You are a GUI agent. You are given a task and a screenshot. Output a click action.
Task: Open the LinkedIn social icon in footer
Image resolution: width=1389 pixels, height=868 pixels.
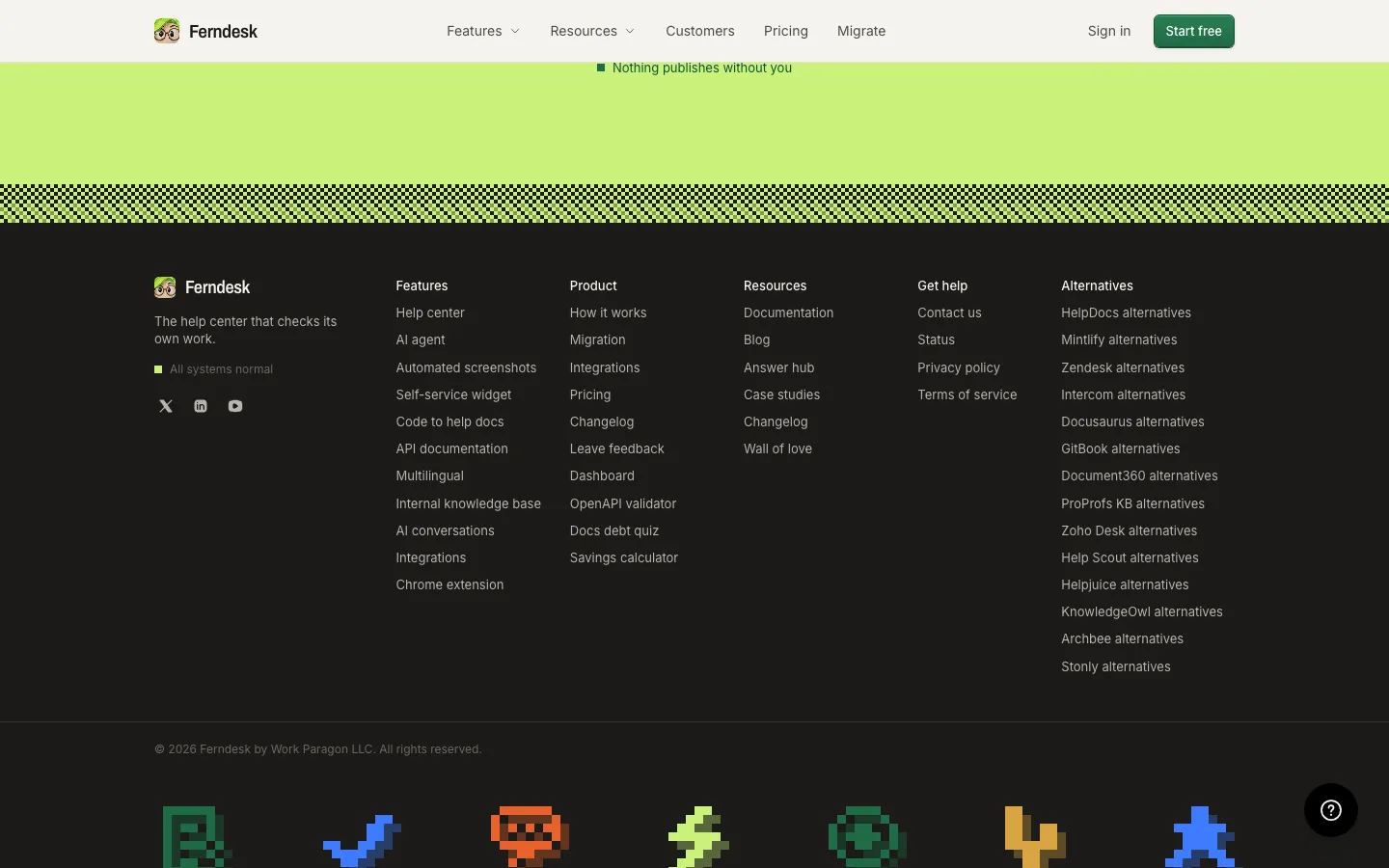tap(201, 406)
